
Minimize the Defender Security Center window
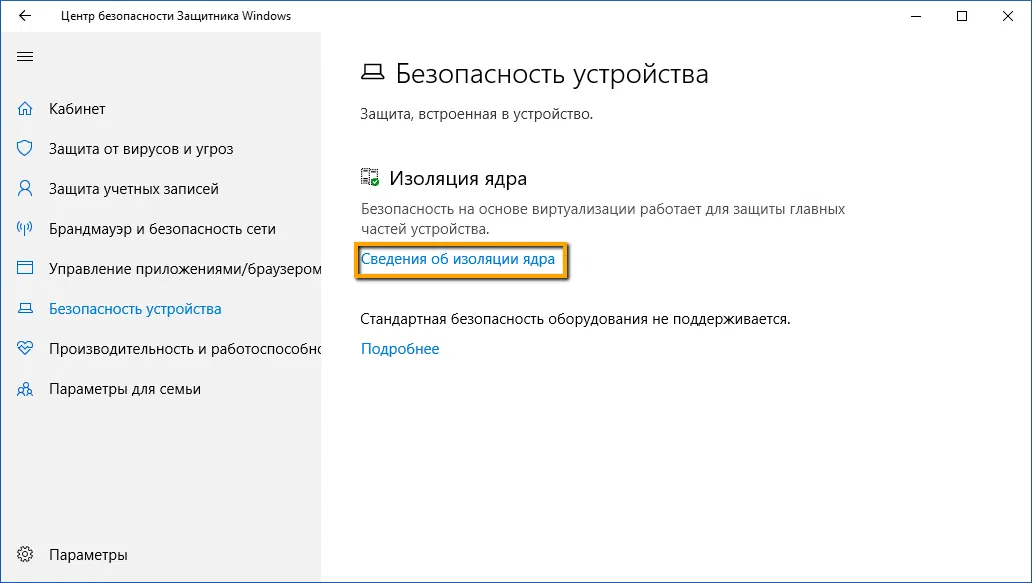click(x=916, y=16)
